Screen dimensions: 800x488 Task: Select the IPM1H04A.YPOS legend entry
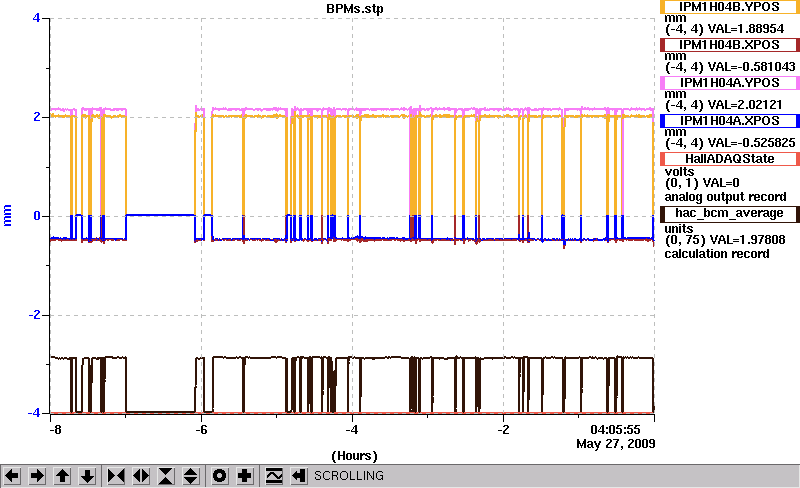point(730,83)
